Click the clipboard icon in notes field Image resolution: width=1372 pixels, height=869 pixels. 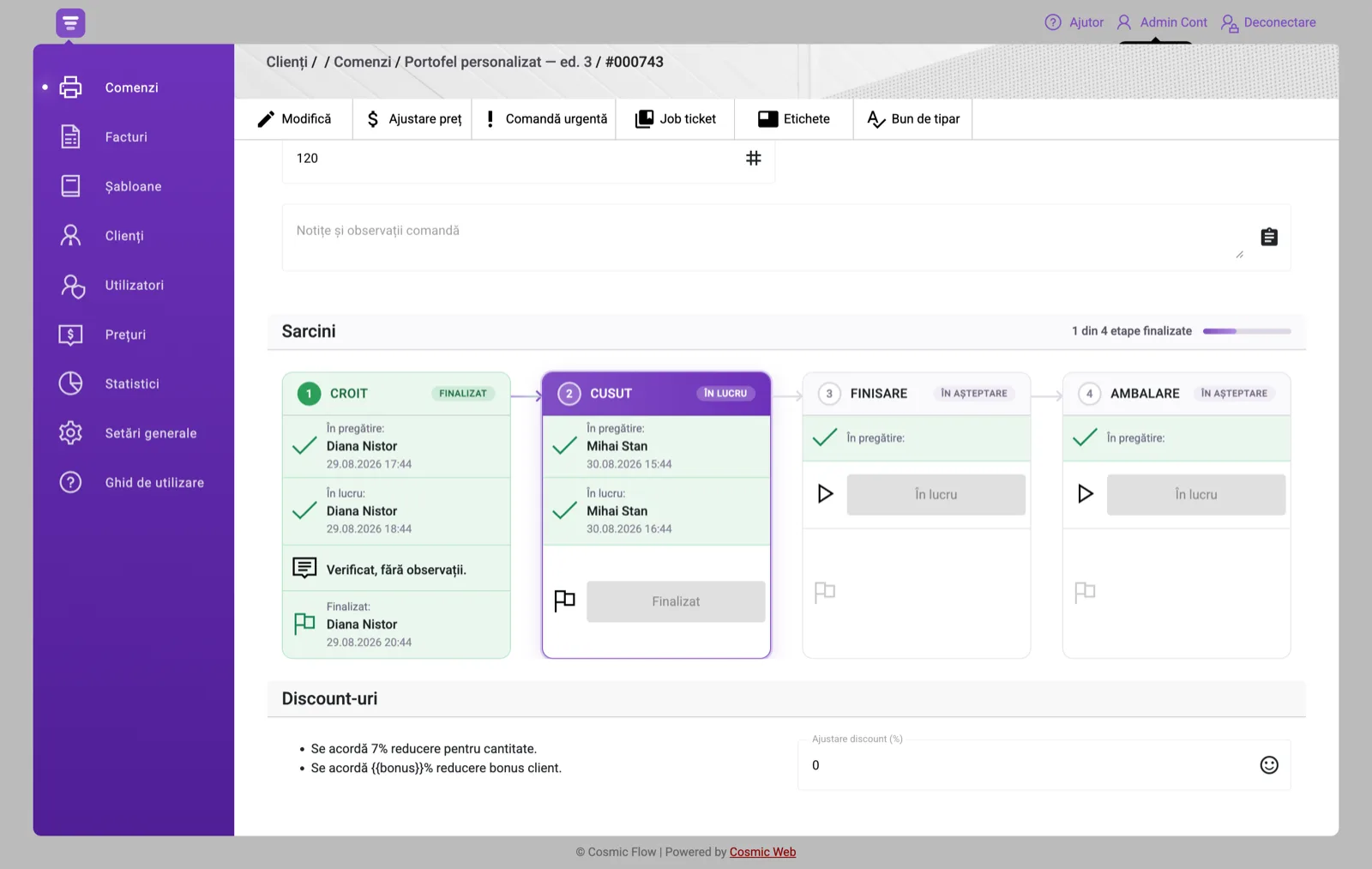pyautogui.click(x=1269, y=237)
